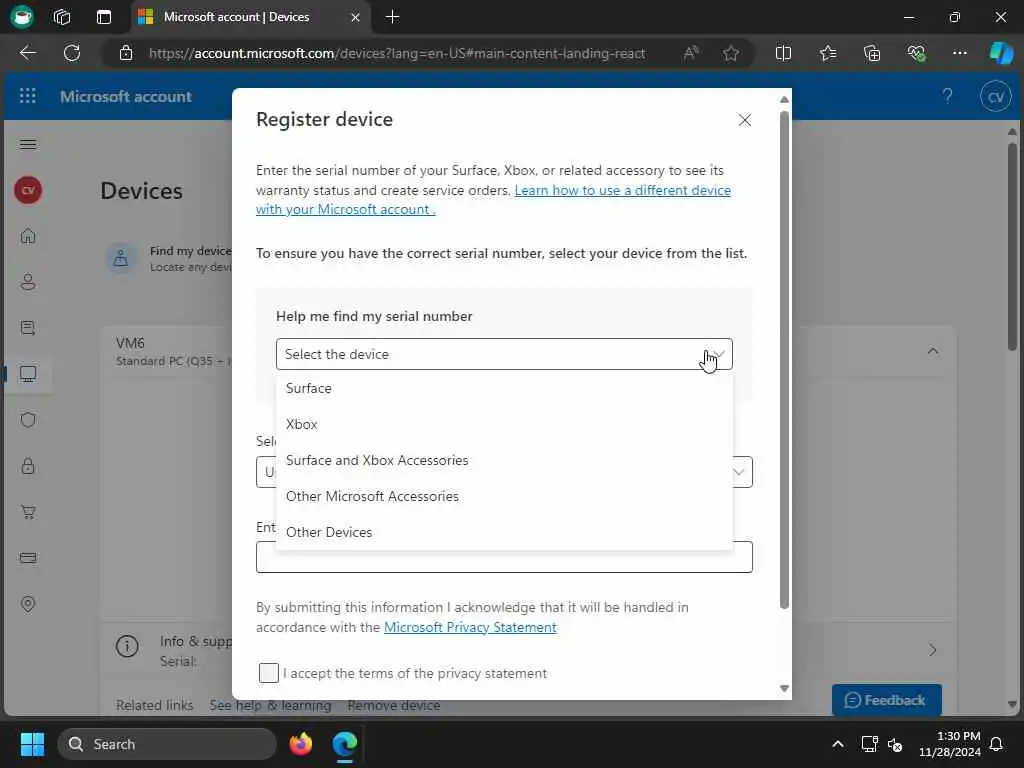Open Payment options card icon in sidebar
Viewport: 1024px width, 768px height.
click(x=28, y=558)
